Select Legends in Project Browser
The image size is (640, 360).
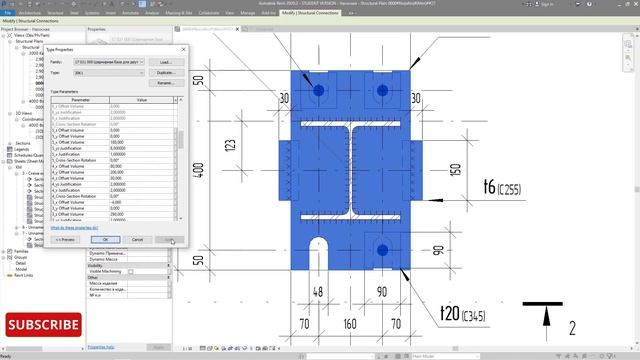coord(22,149)
